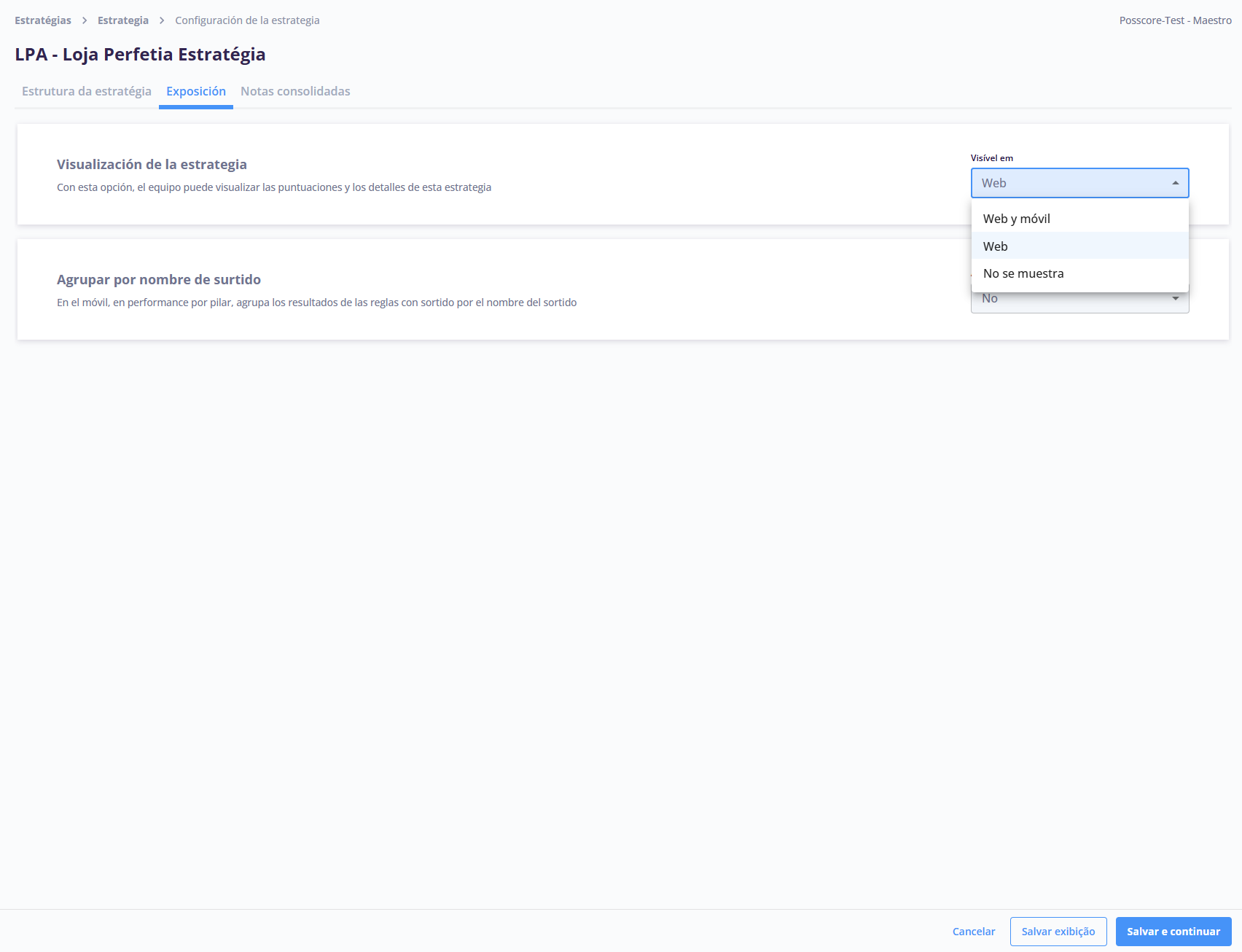Select the 'Web' option in the list
The width and height of the screenshot is (1242, 952).
[x=996, y=246]
